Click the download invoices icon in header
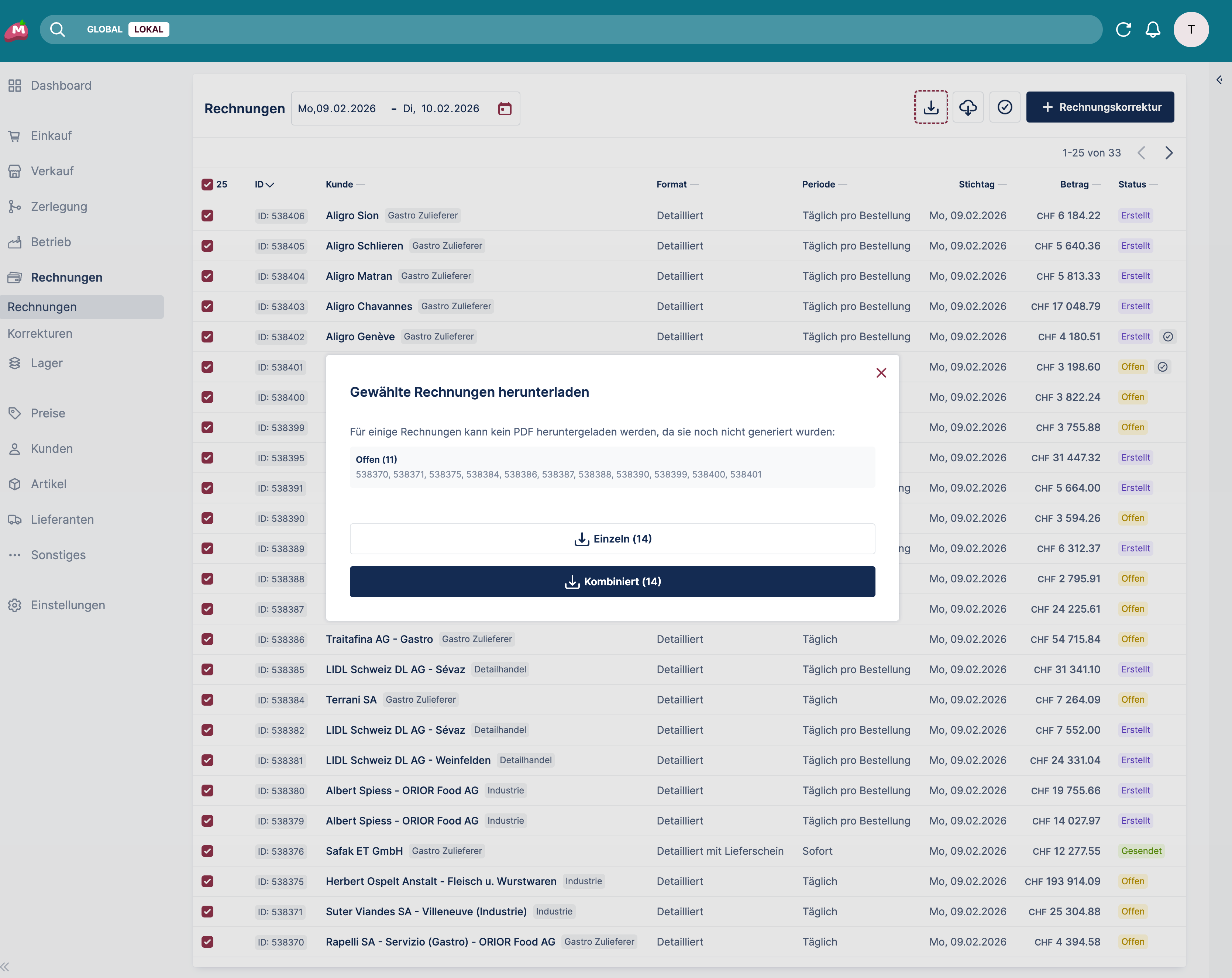 click(x=931, y=107)
